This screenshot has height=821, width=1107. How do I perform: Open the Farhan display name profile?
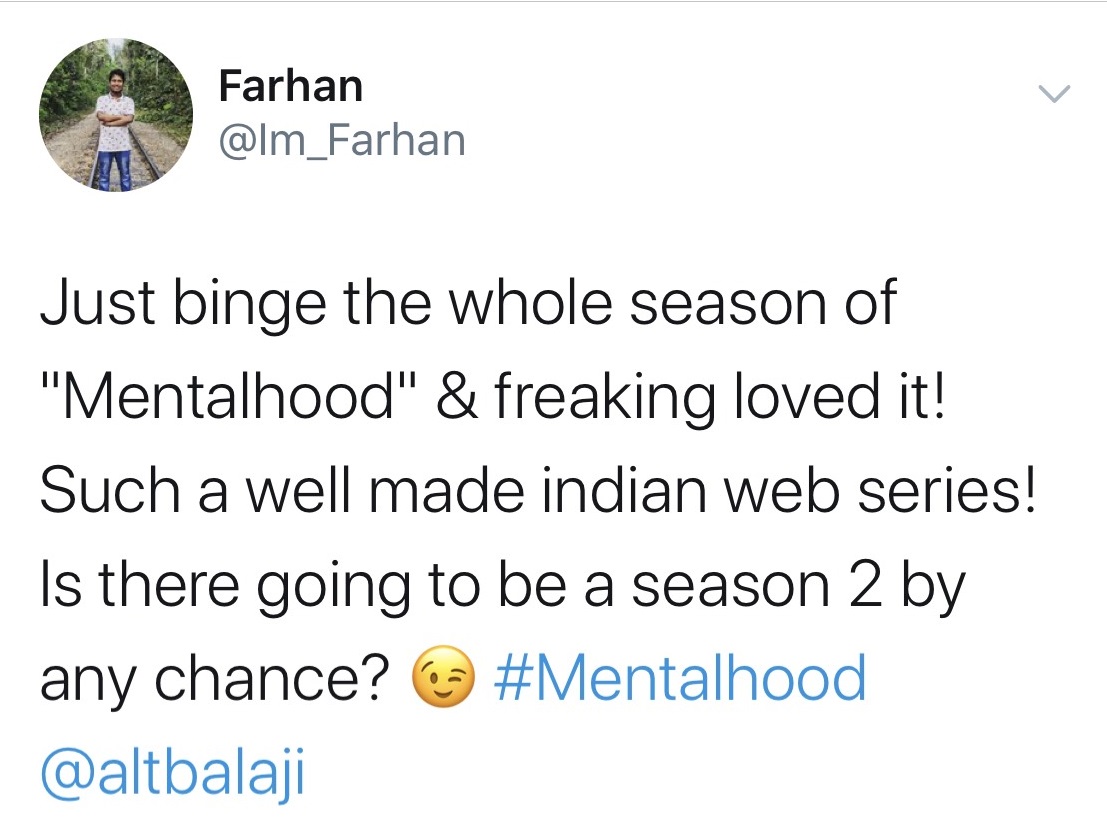coord(291,85)
